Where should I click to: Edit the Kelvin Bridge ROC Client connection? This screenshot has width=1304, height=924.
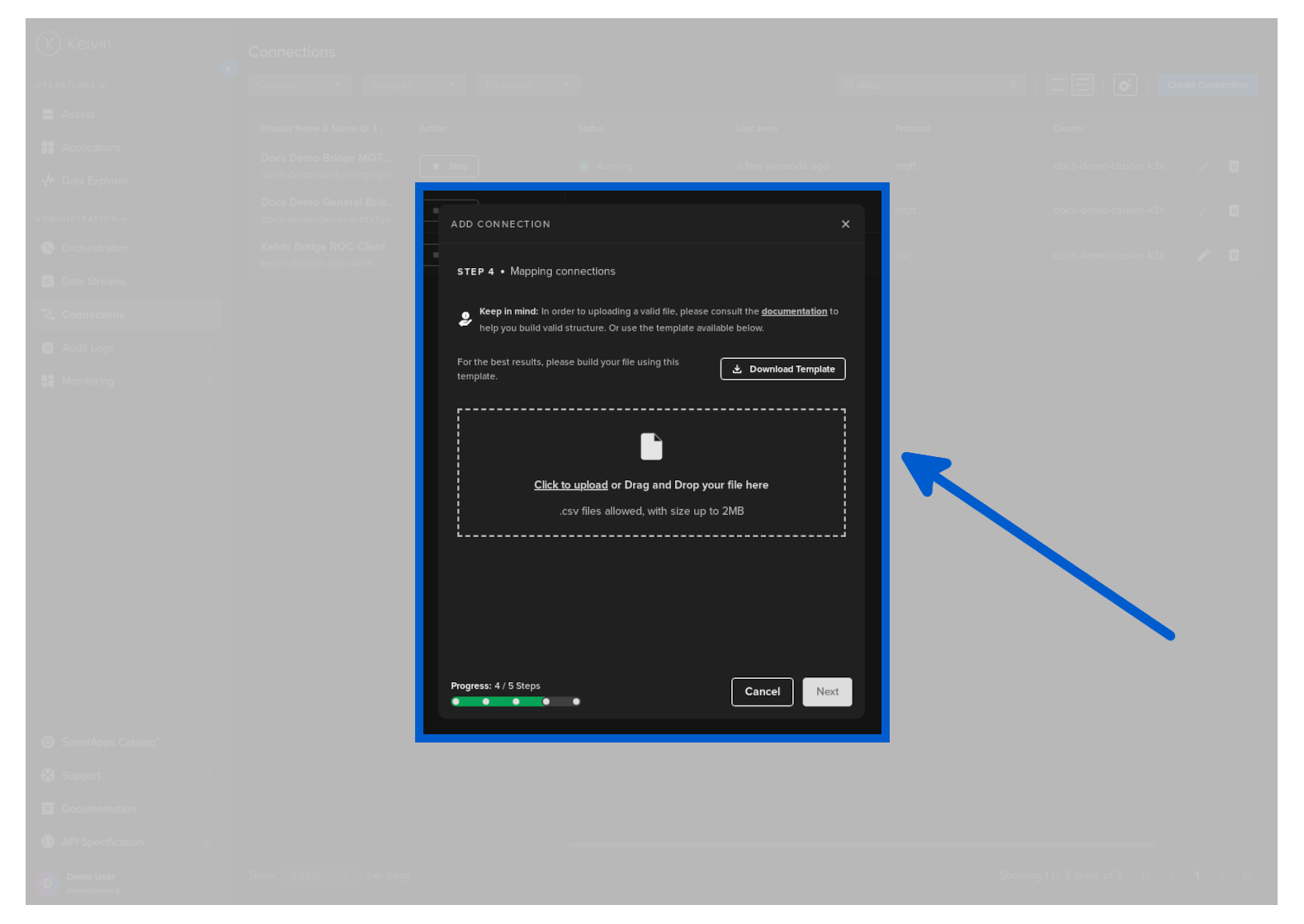tap(1203, 255)
